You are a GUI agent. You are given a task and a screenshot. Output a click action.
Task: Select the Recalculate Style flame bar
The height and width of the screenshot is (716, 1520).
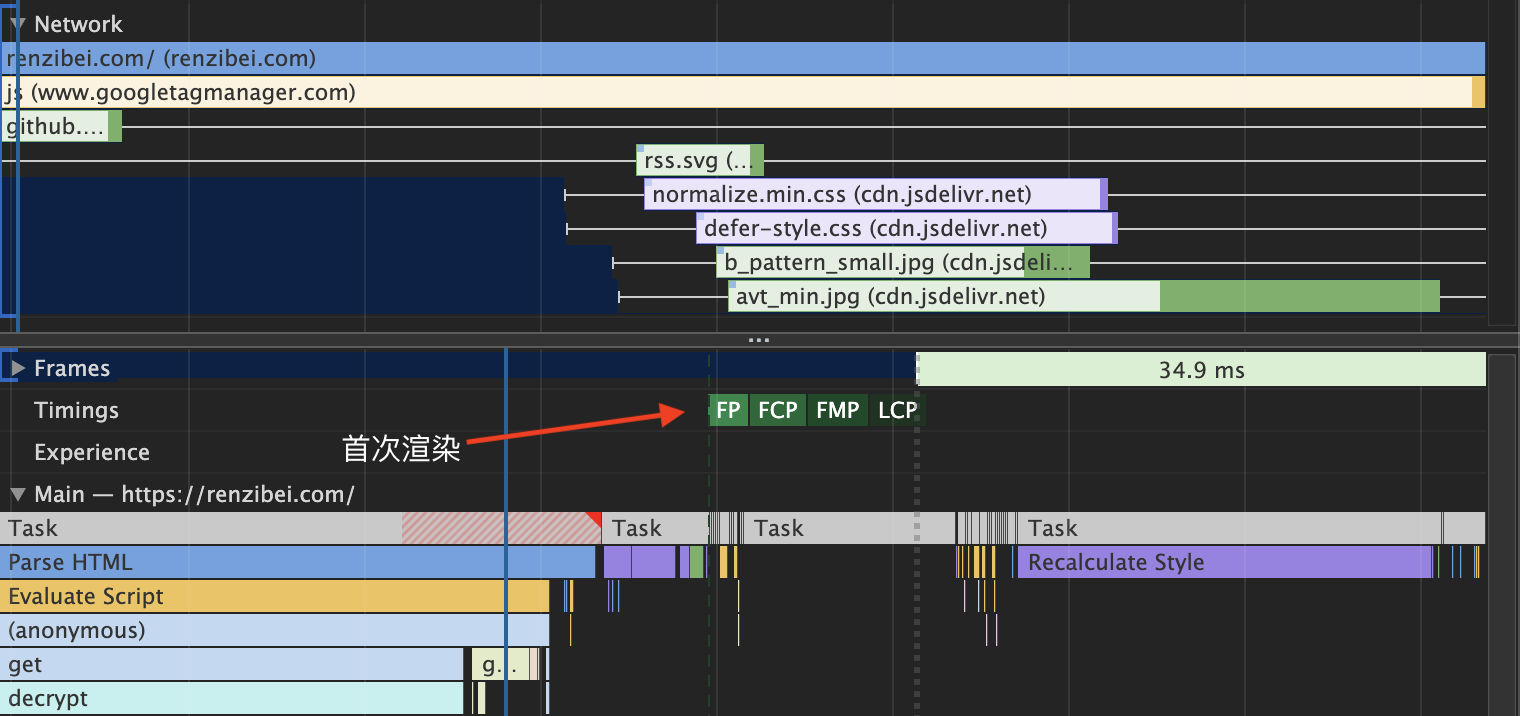click(1224, 562)
